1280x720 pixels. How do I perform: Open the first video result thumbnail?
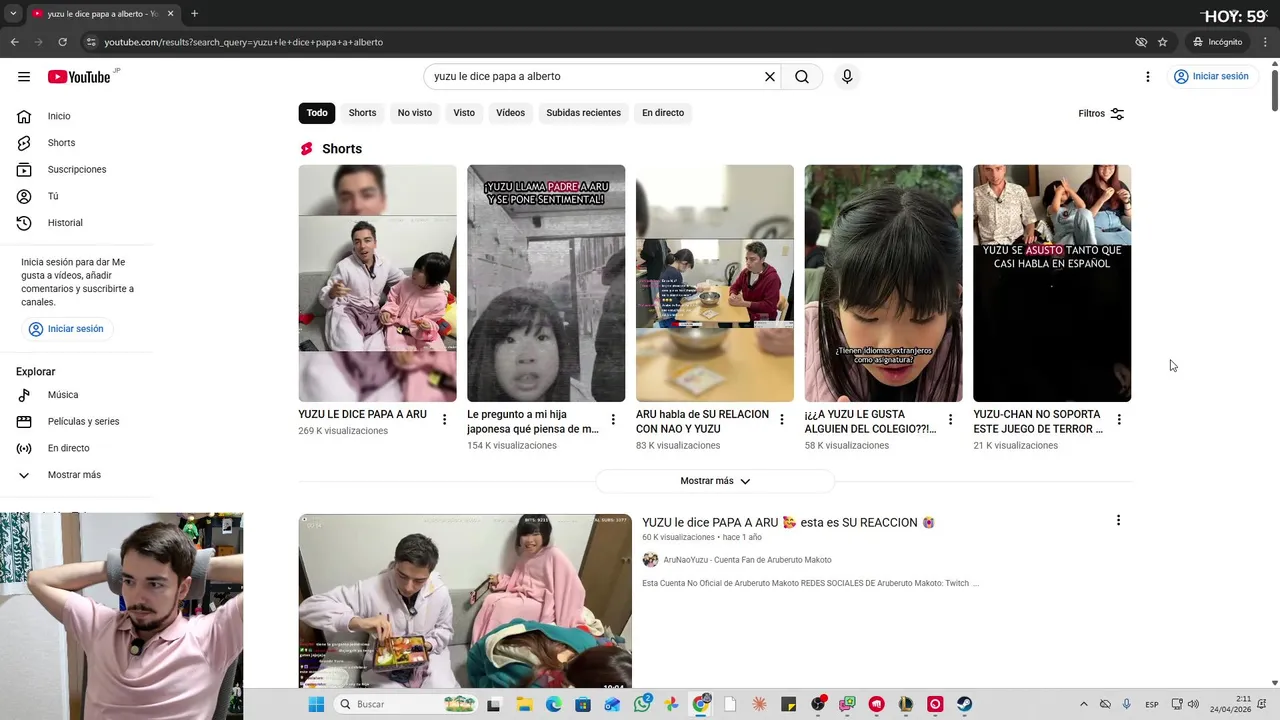click(x=465, y=601)
